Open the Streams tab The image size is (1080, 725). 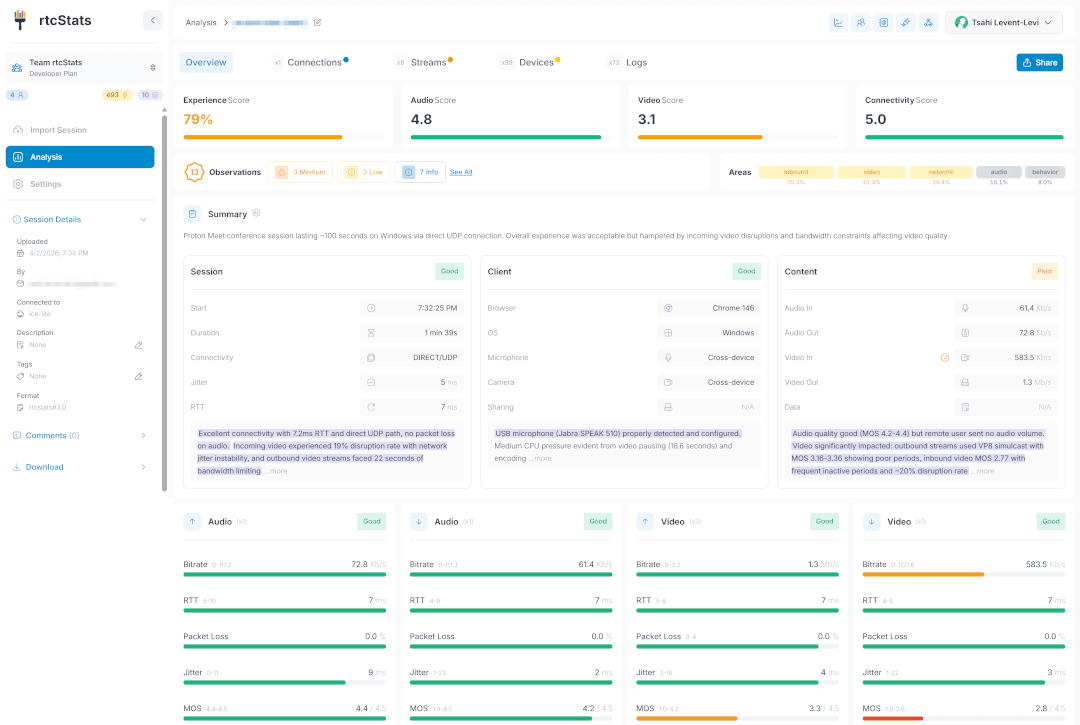tap(428, 62)
